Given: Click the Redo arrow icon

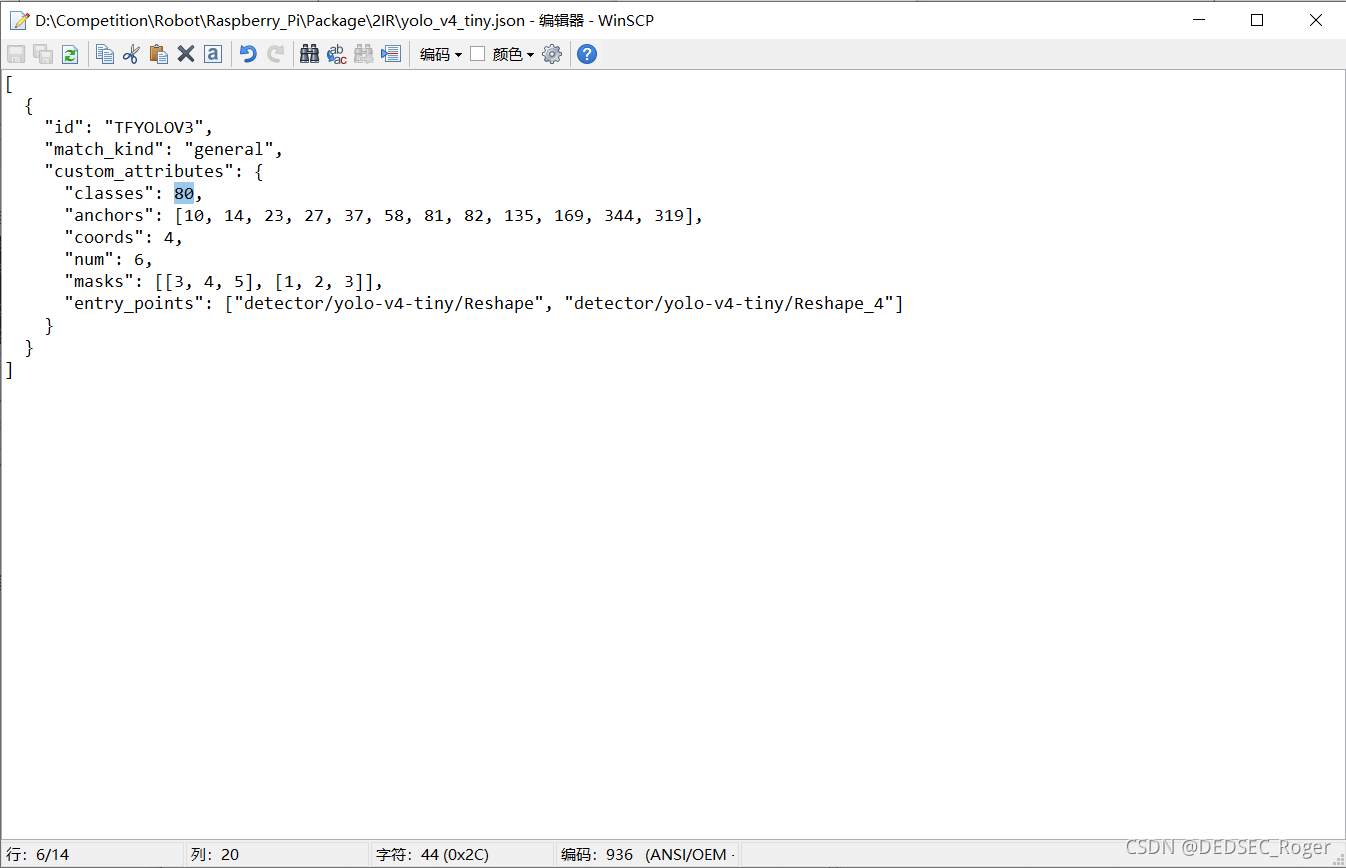Looking at the screenshot, I should (275, 54).
